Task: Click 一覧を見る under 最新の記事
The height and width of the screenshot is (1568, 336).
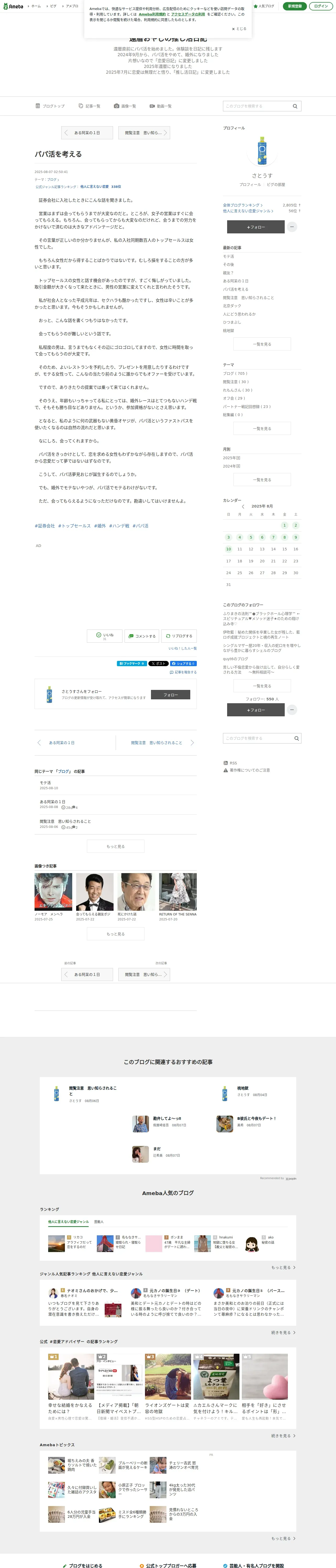Action: pyautogui.click(x=262, y=344)
